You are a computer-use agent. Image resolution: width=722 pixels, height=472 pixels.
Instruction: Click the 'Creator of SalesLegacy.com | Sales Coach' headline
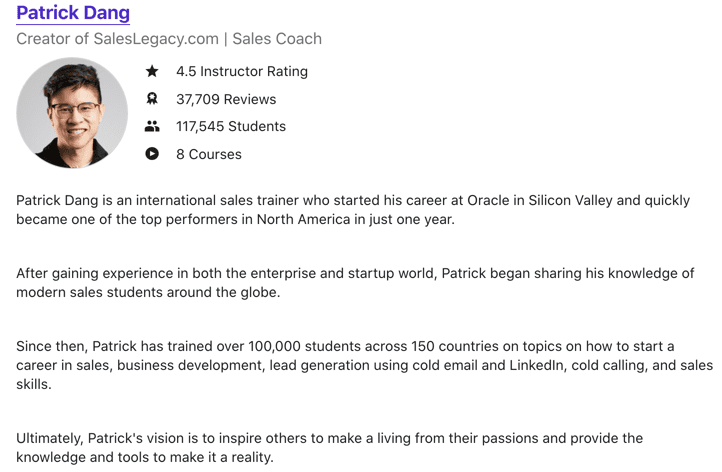[x=169, y=39]
